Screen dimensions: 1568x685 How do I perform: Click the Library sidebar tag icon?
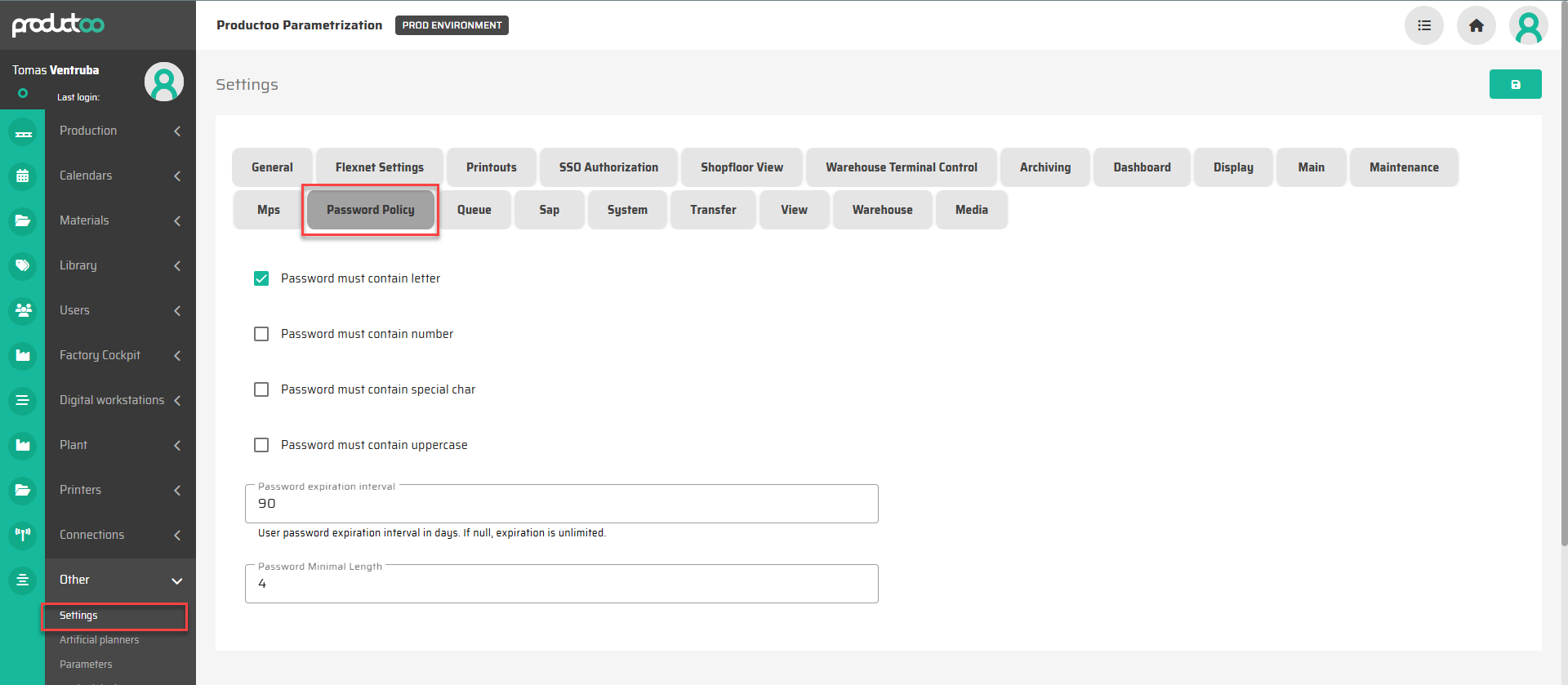click(x=23, y=265)
